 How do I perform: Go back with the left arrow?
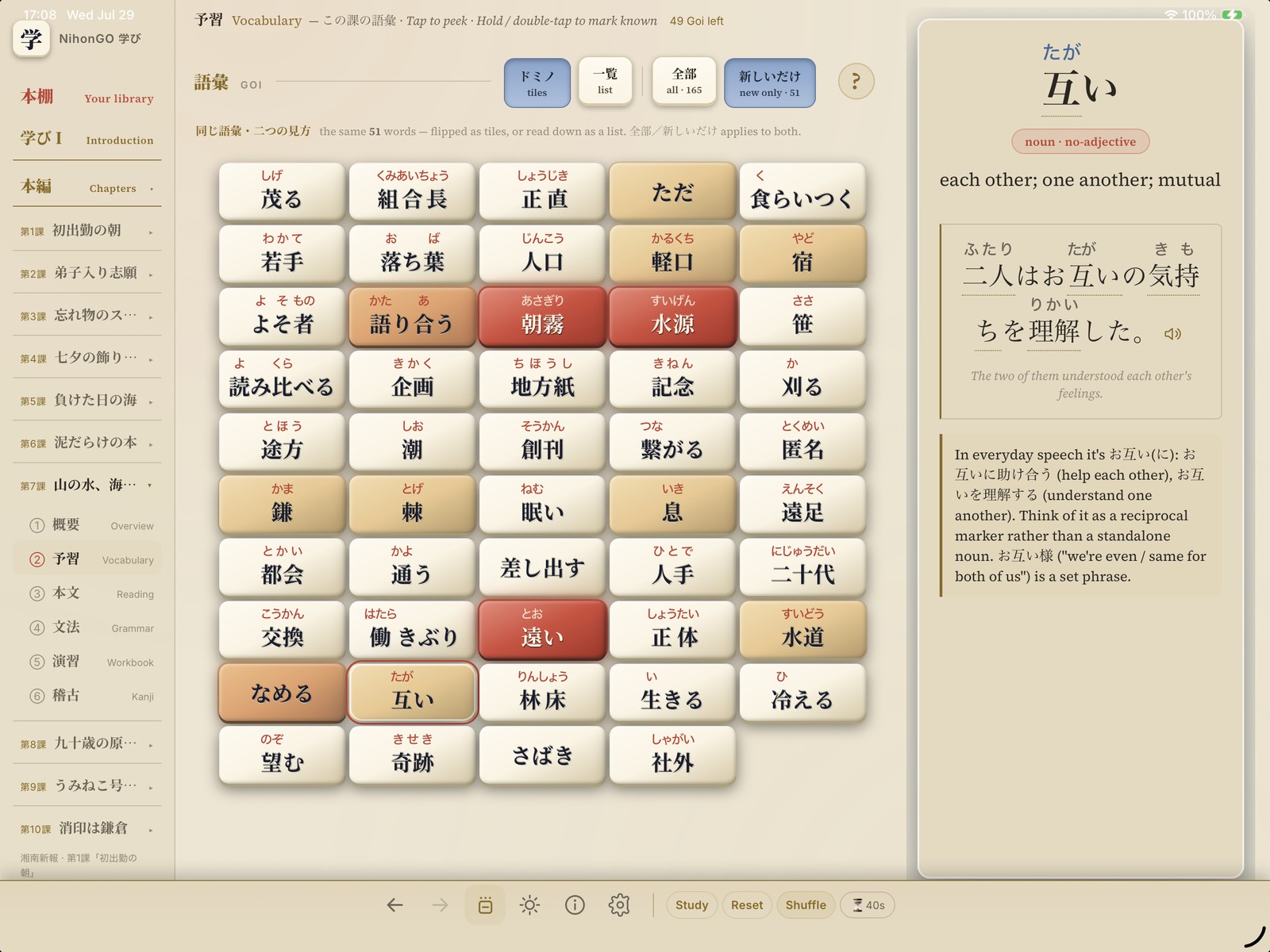pos(395,905)
